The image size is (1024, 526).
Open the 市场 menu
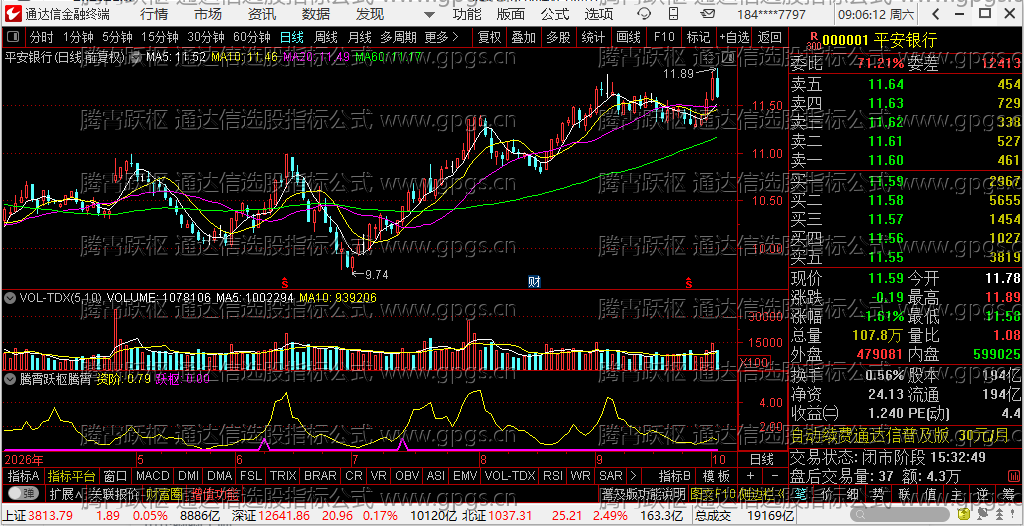[x=208, y=14]
